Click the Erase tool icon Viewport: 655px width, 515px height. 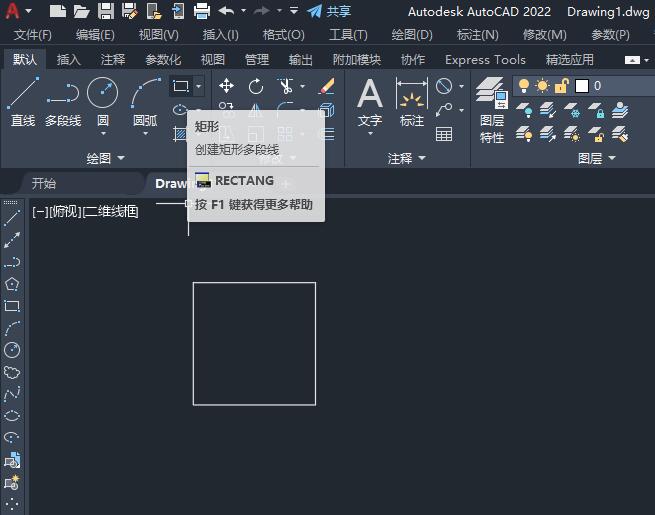coord(327,86)
